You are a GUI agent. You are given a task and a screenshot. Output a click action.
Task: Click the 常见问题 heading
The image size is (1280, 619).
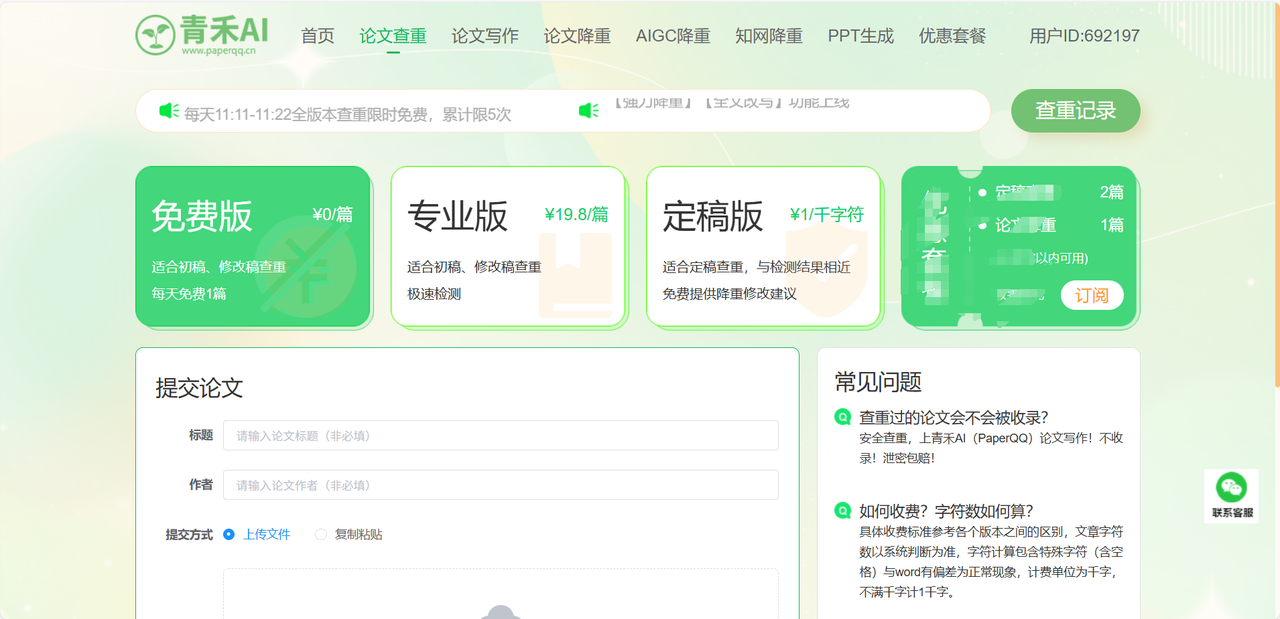coord(878,382)
